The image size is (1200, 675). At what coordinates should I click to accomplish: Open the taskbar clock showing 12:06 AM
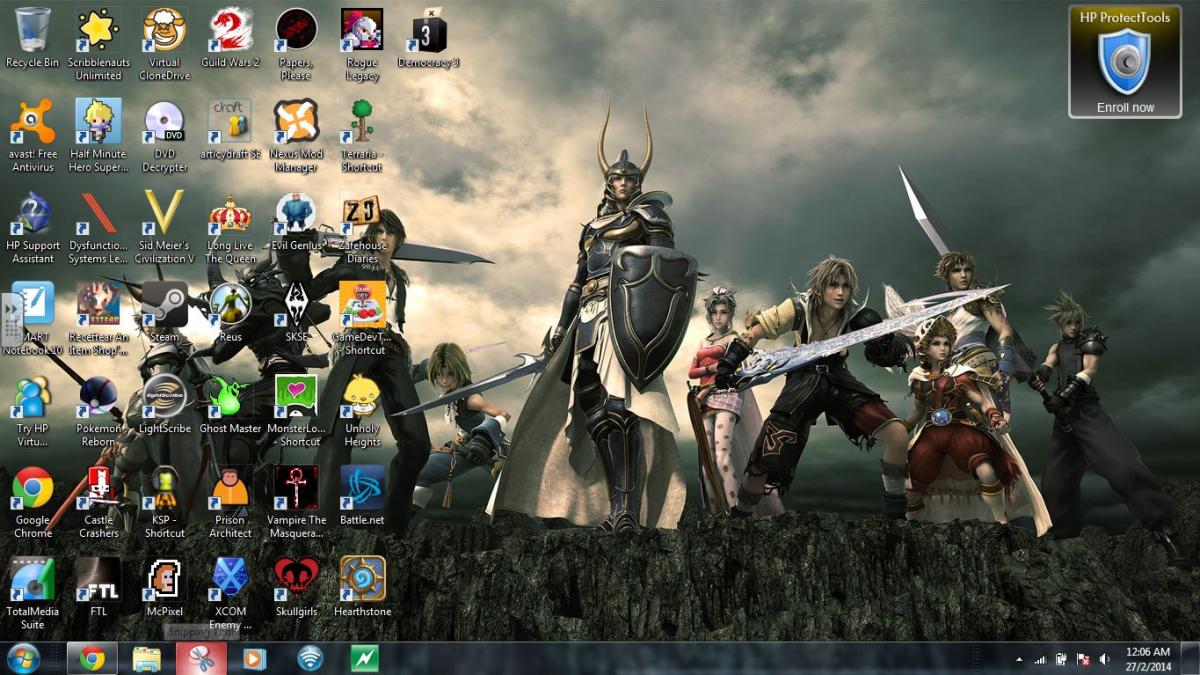click(x=1148, y=659)
